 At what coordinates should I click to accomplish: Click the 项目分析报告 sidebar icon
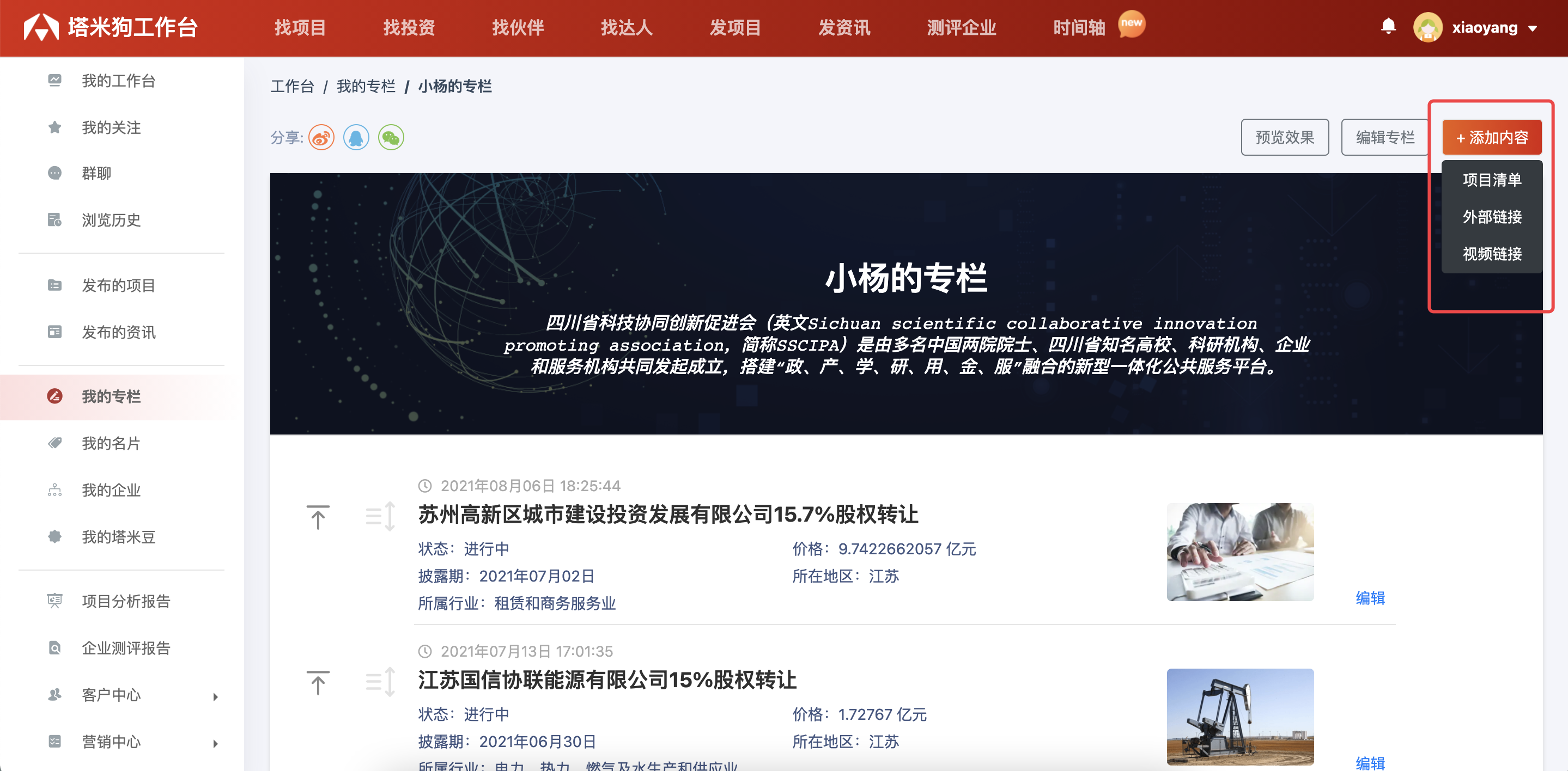click(55, 601)
